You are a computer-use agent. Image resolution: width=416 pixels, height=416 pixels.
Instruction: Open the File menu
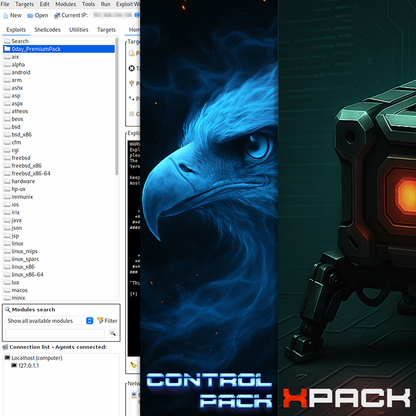pos(5,4)
